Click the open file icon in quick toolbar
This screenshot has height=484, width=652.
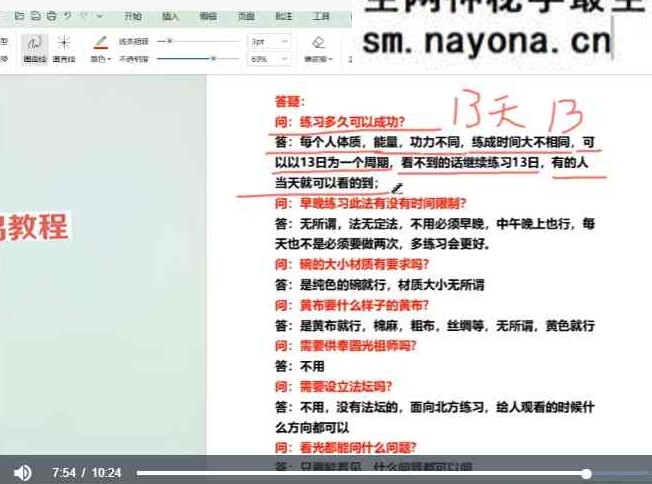coord(19,16)
